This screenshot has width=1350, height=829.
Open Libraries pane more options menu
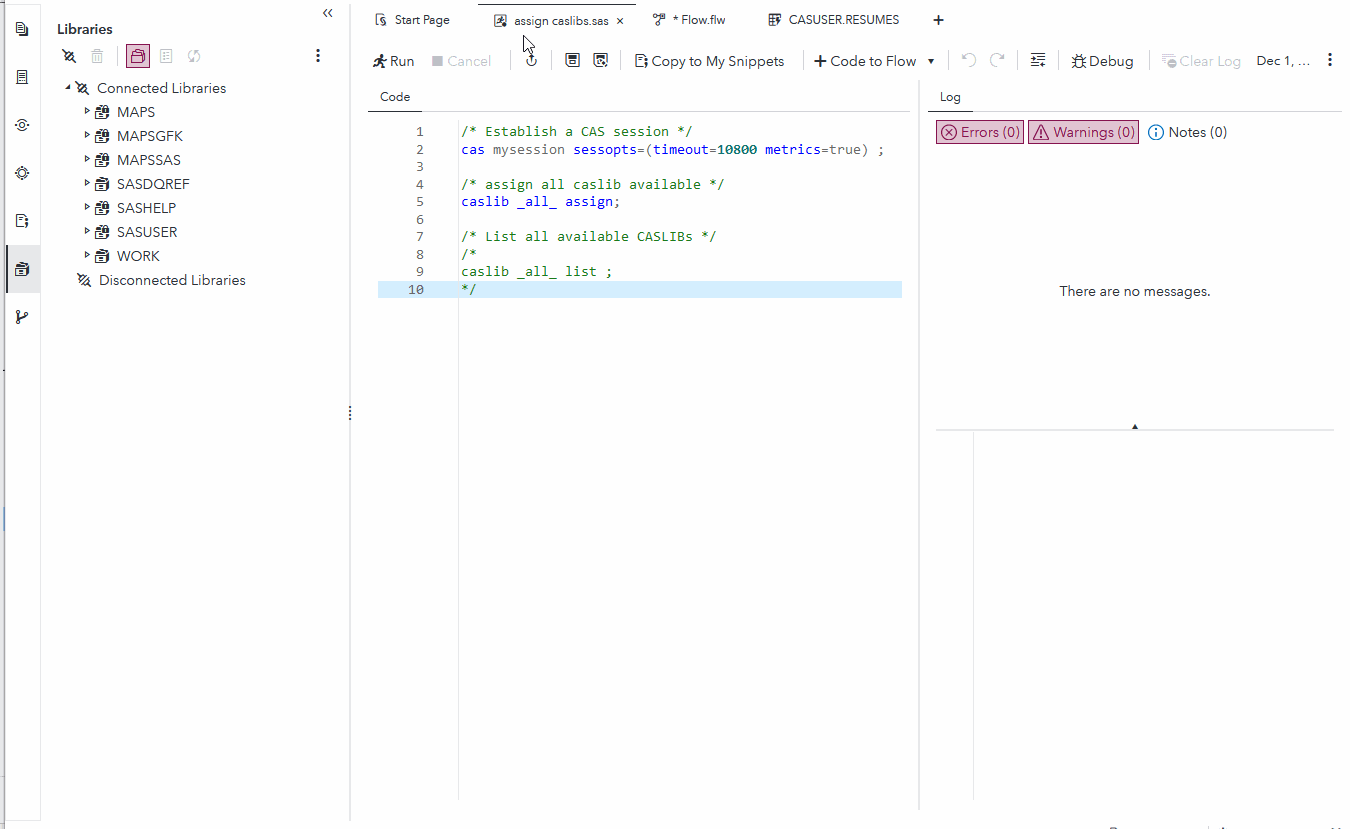click(x=318, y=56)
